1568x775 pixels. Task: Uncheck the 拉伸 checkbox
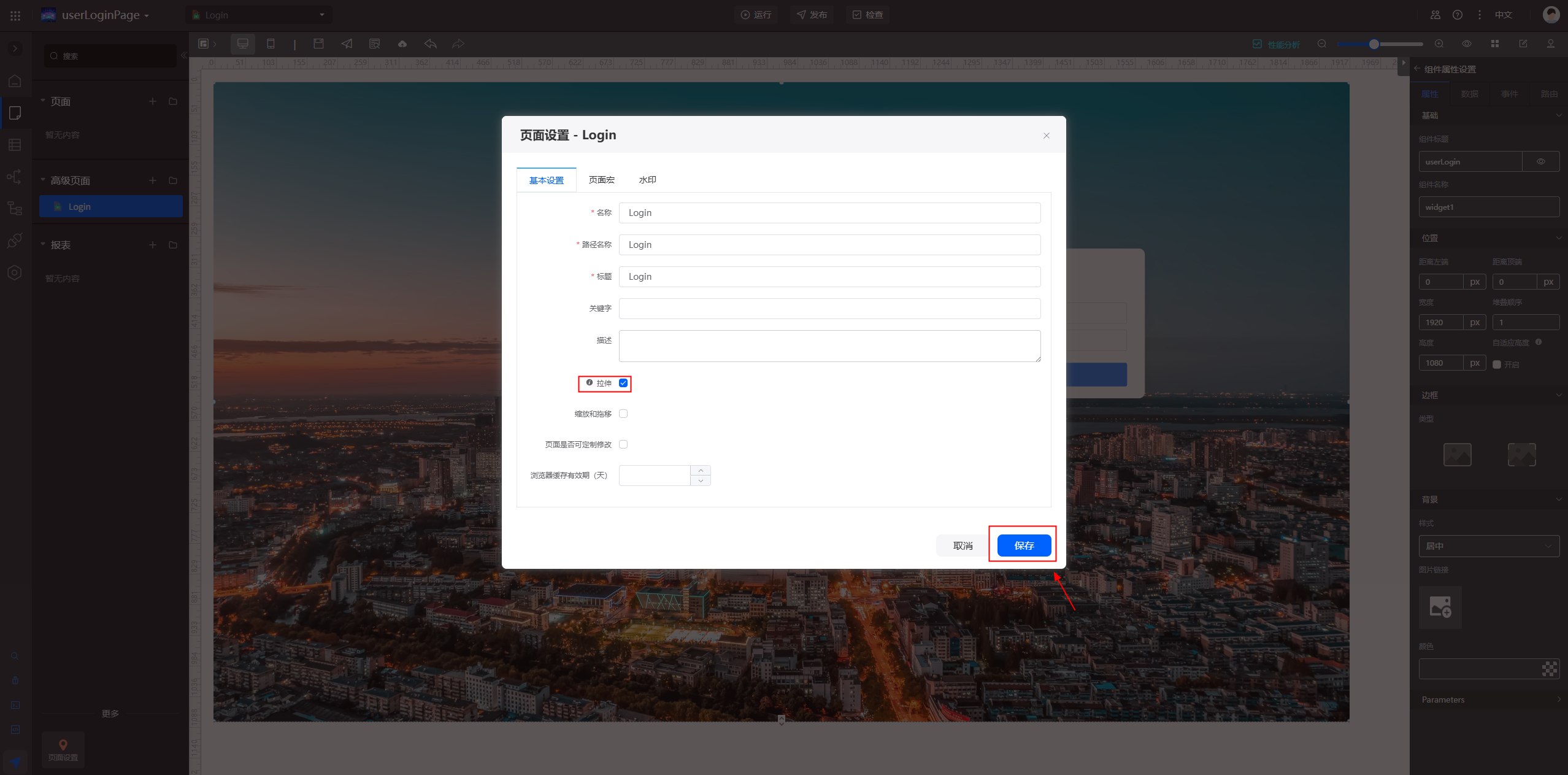point(623,383)
